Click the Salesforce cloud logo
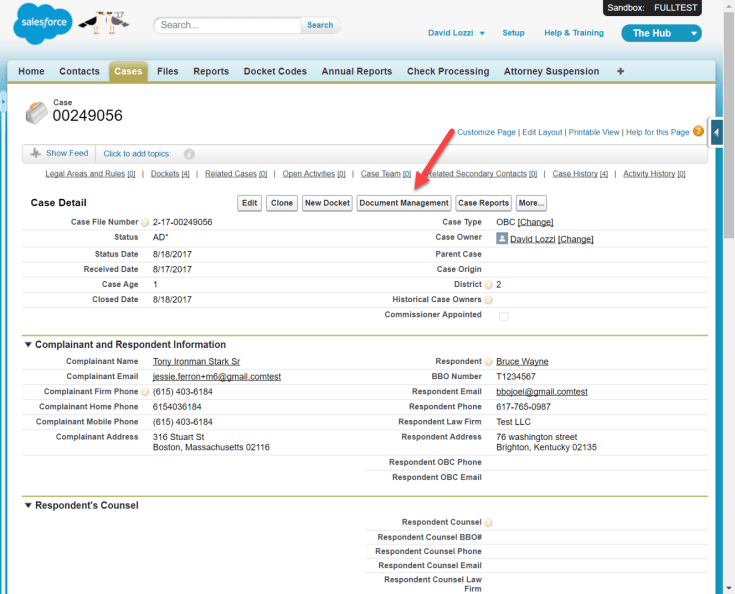Screen dimensions: 735x594 click(x=43, y=23)
